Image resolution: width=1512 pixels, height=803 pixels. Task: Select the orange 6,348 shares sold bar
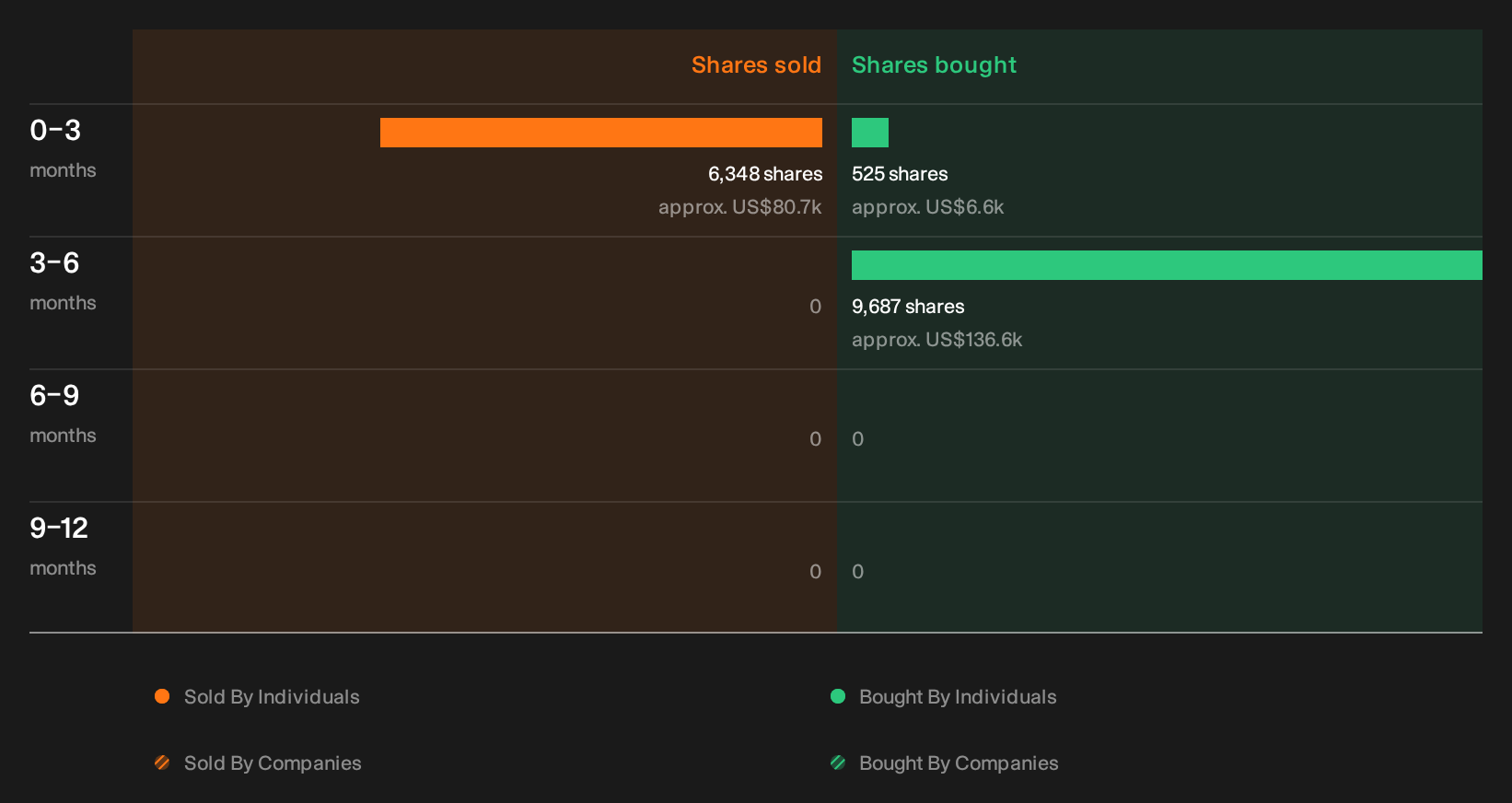[x=601, y=133]
